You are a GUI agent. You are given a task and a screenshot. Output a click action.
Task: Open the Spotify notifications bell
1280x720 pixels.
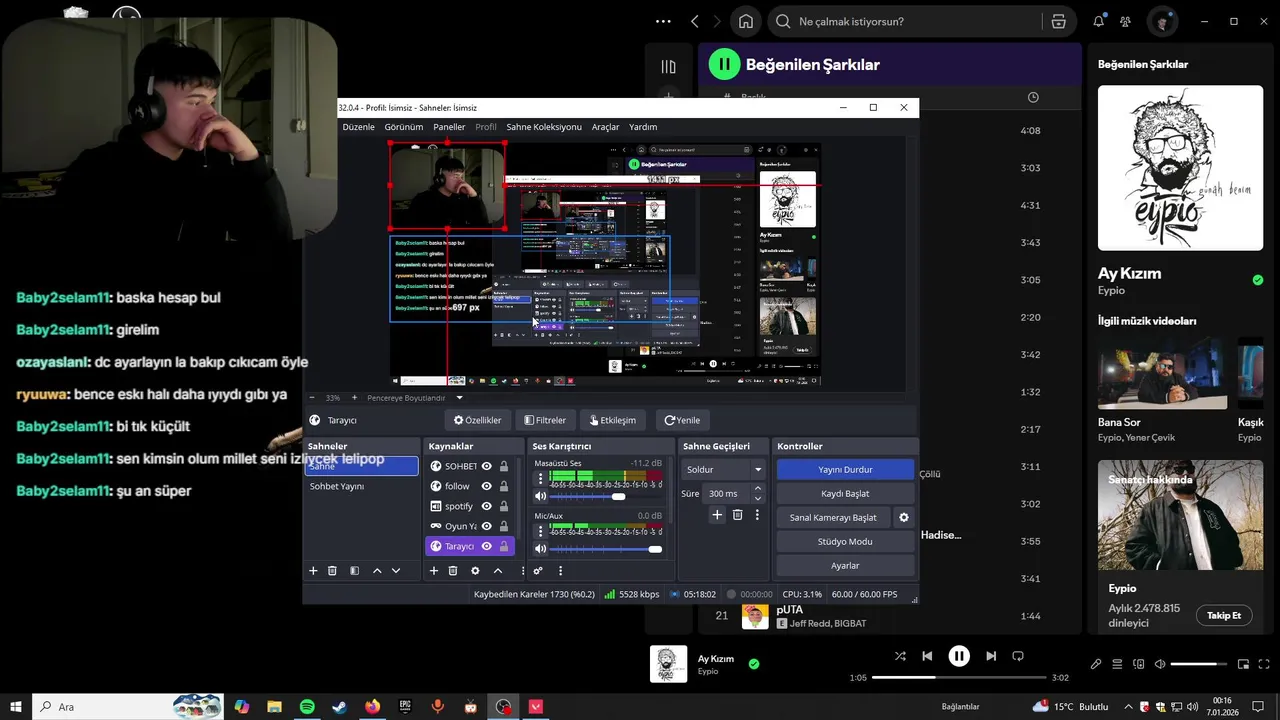pos(1099,21)
